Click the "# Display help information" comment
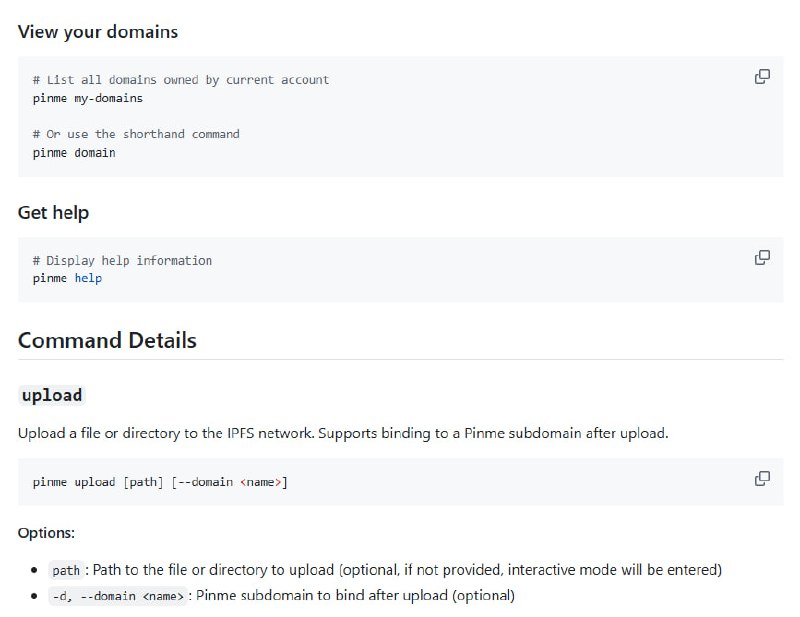This screenshot has width=800, height=617. (x=122, y=260)
